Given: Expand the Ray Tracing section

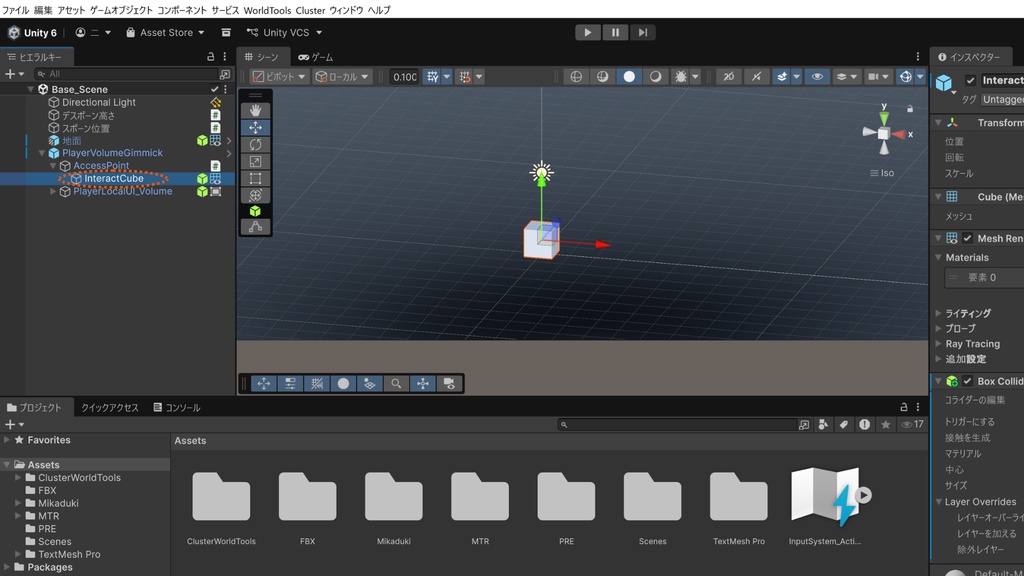Looking at the screenshot, I should tap(938, 344).
